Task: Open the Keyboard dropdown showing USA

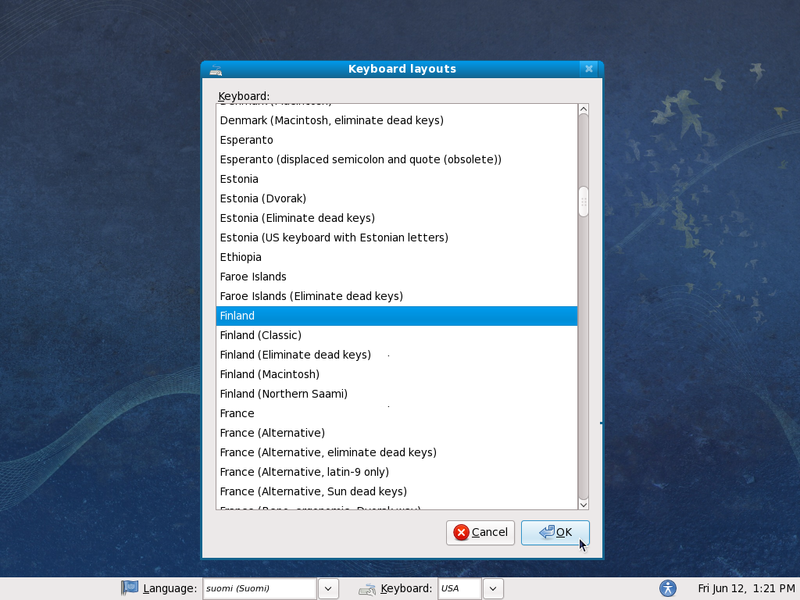Action: (492, 588)
